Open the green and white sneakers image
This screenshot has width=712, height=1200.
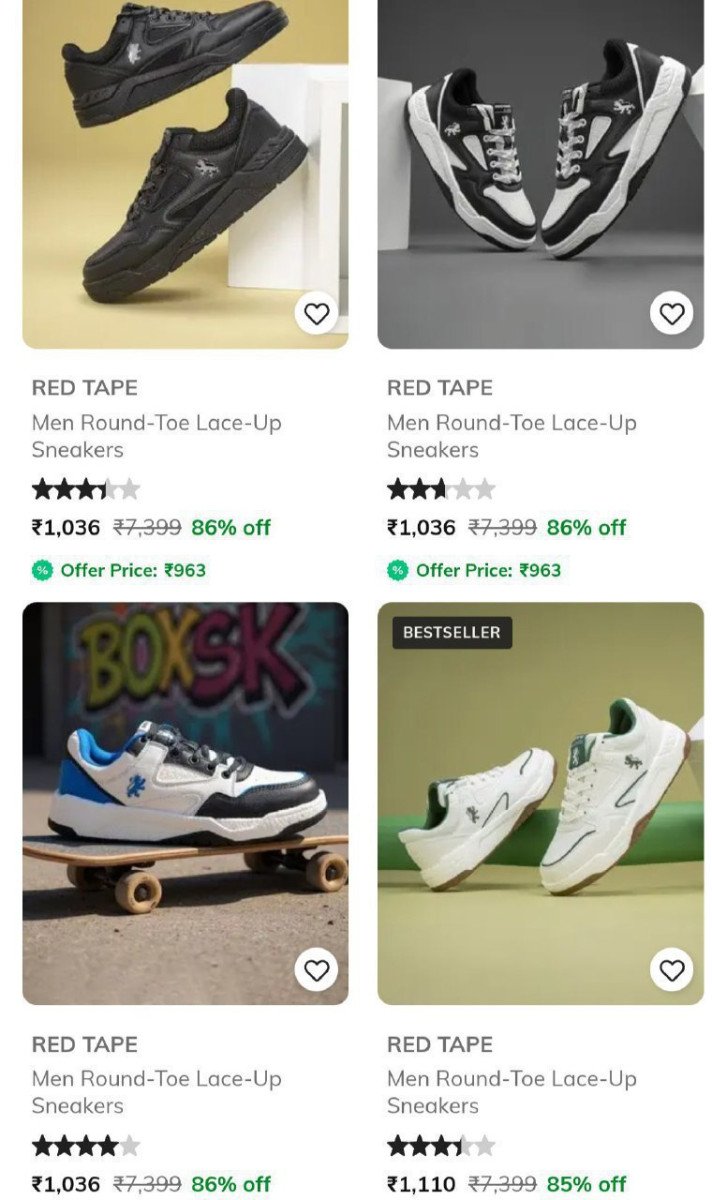pyautogui.click(x=540, y=800)
